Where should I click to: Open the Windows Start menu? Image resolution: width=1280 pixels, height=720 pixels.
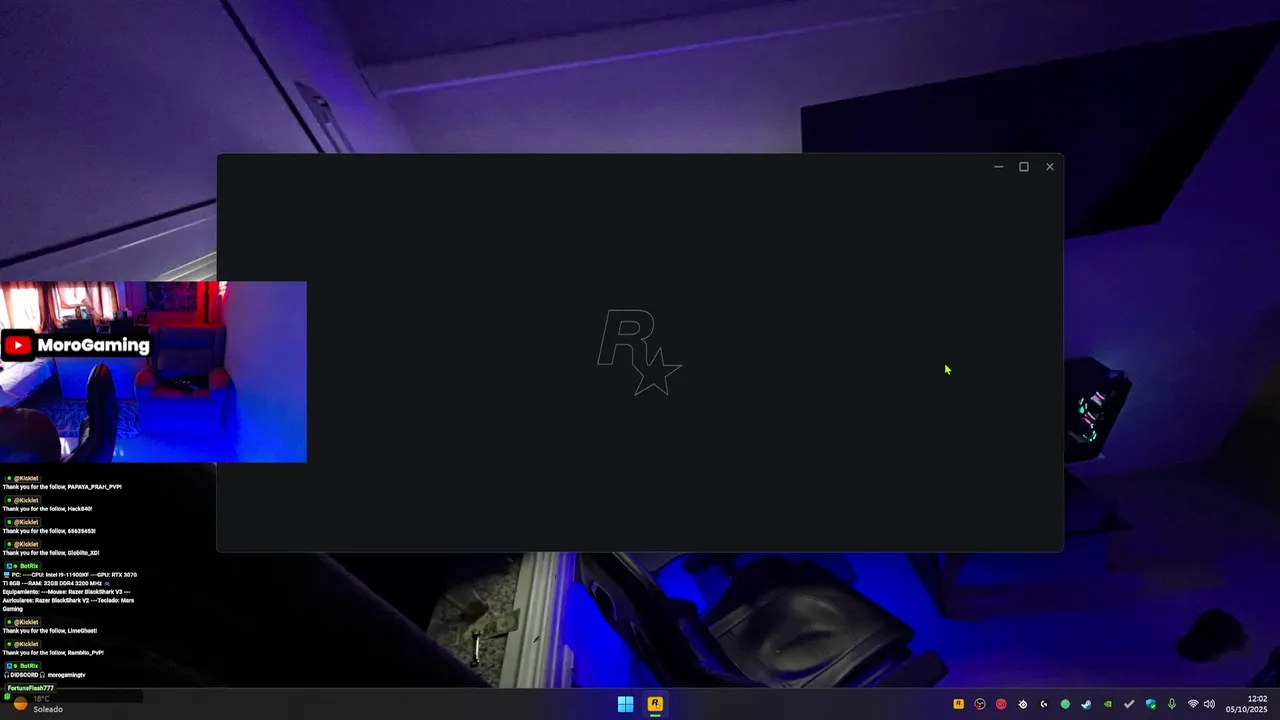[x=625, y=704]
